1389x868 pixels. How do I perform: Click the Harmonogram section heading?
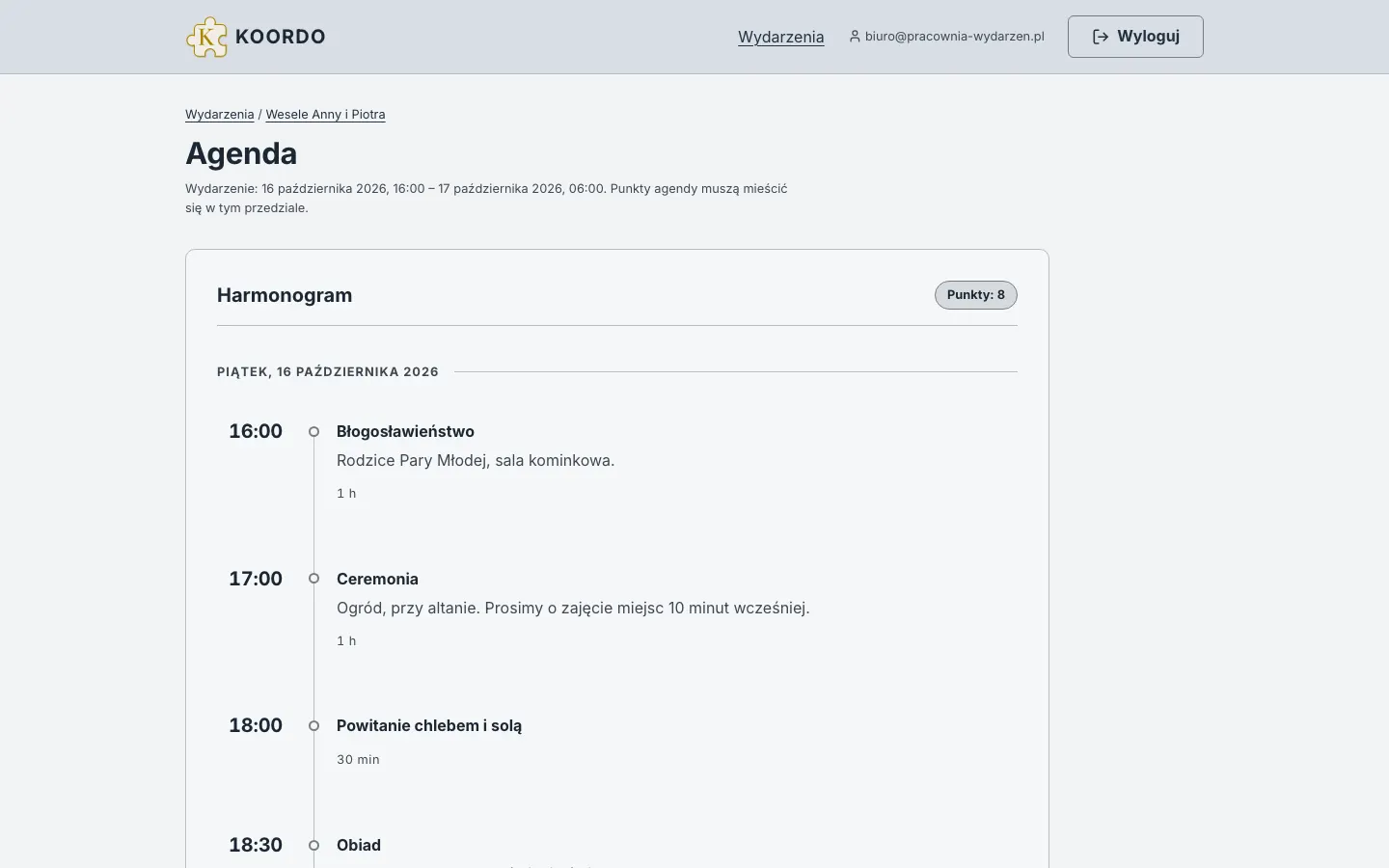[x=285, y=295]
